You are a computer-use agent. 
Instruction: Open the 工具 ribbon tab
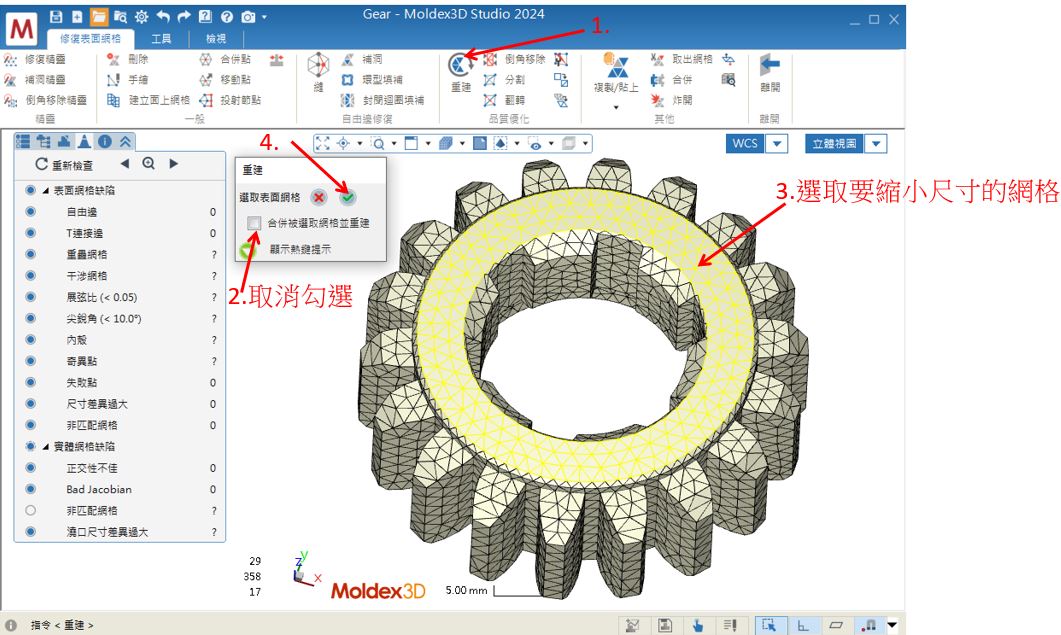coord(161,39)
